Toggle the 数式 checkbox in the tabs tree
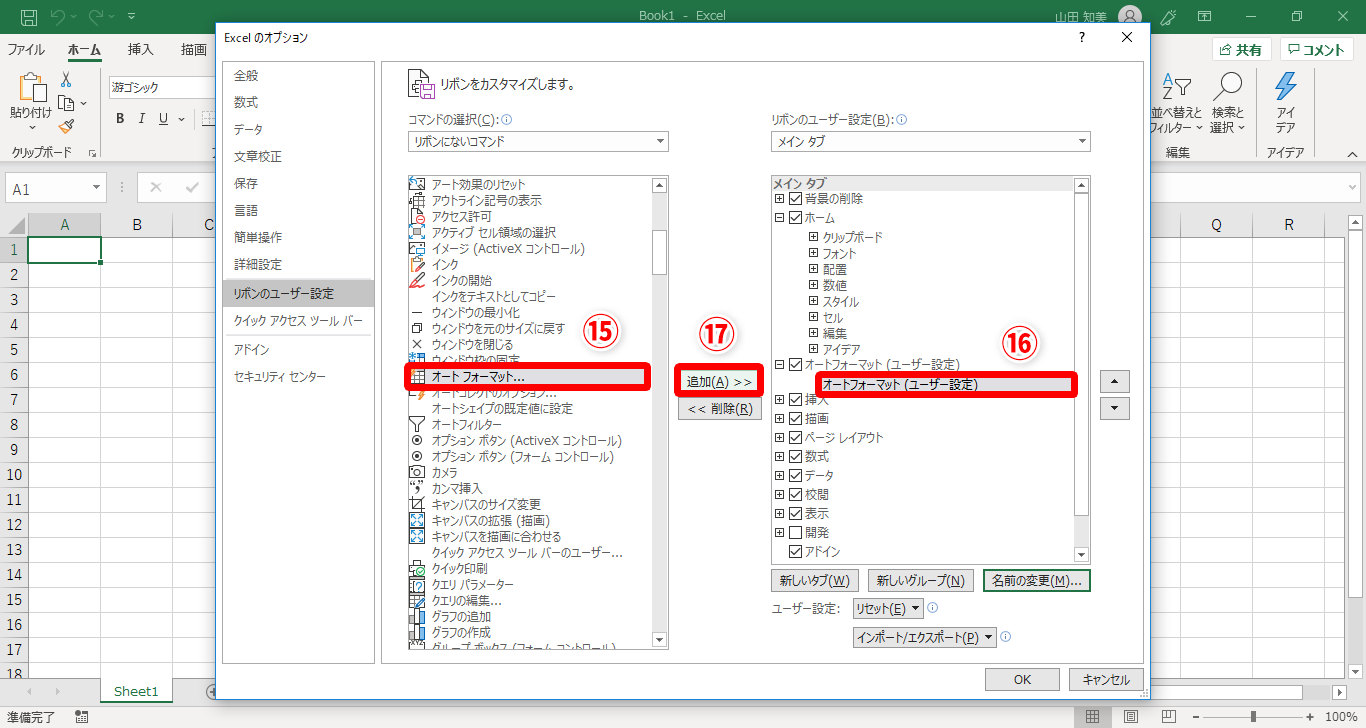The height and width of the screenshot is (728, 1366). tap(796, 456)
